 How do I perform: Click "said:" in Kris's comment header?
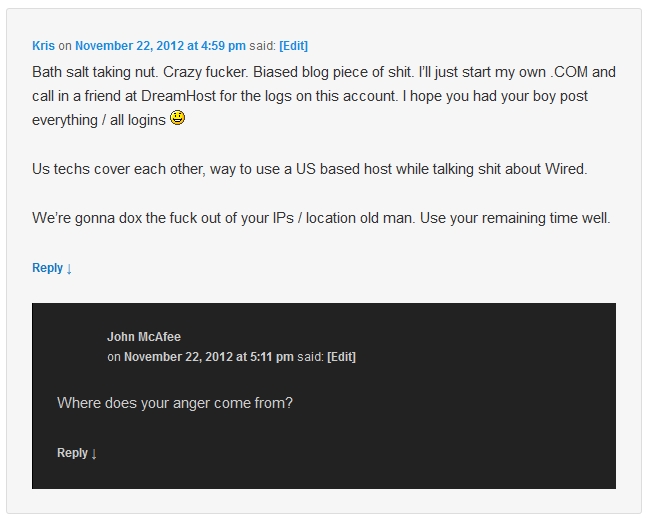[262, 46]
